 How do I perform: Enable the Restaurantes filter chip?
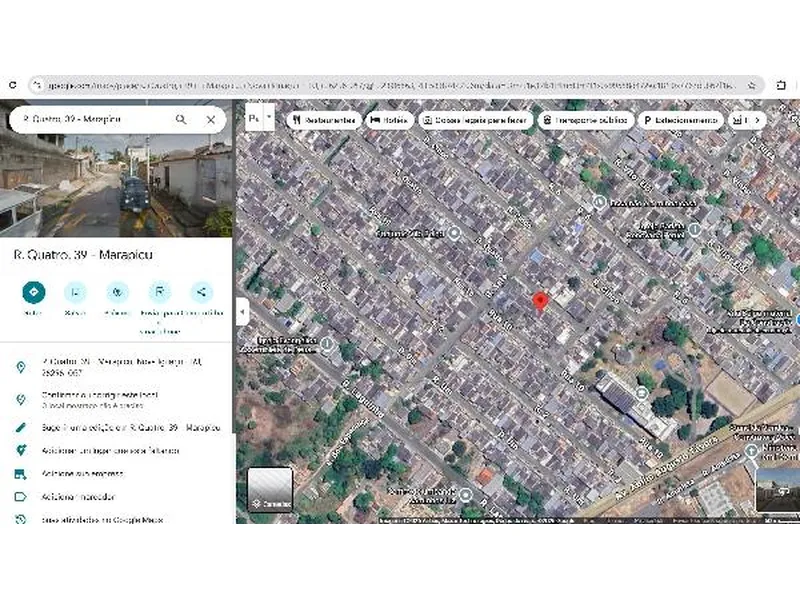323,119
